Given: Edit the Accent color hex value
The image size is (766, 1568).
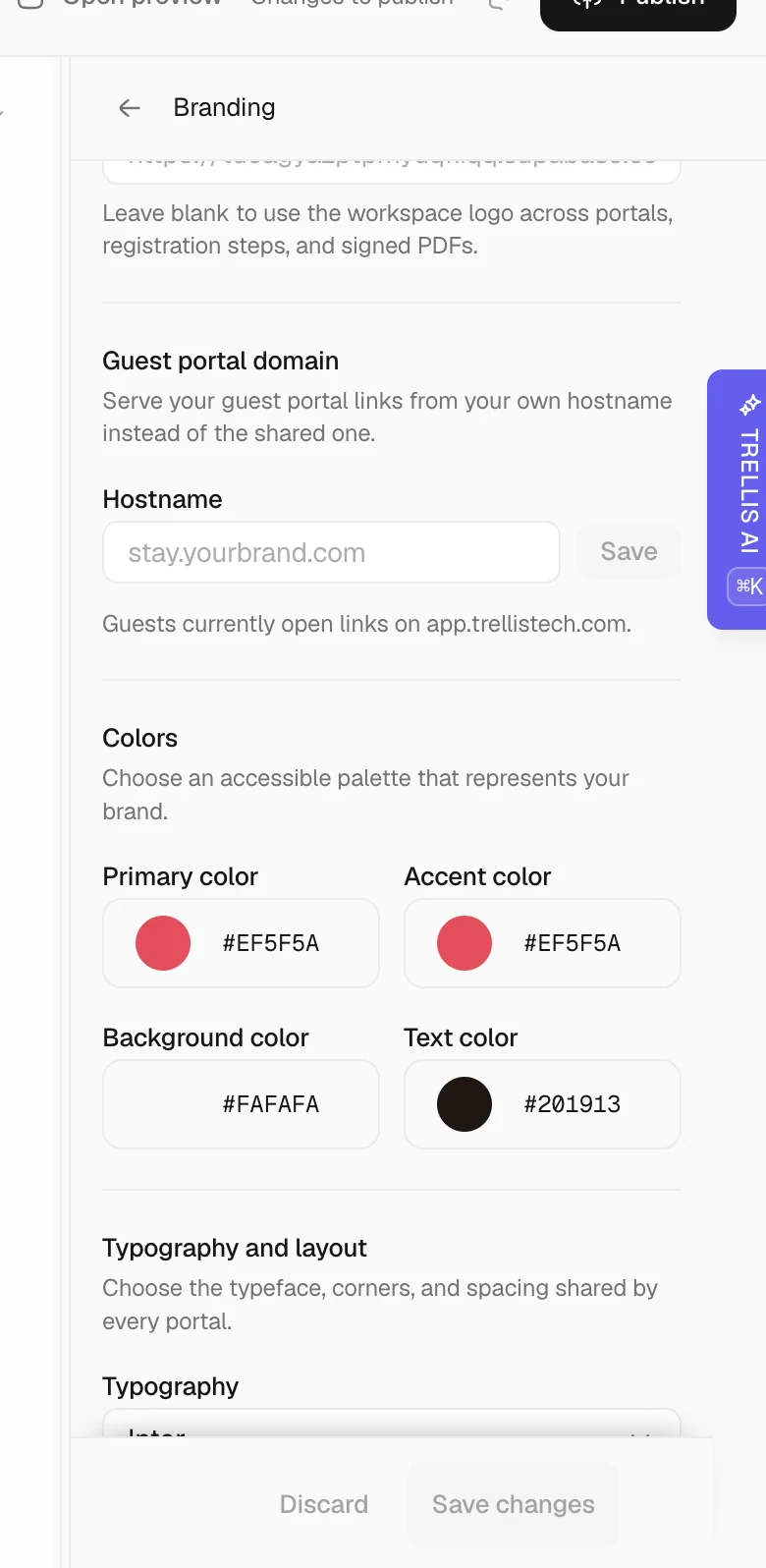Looking at the screenshot, I should 573,943.
